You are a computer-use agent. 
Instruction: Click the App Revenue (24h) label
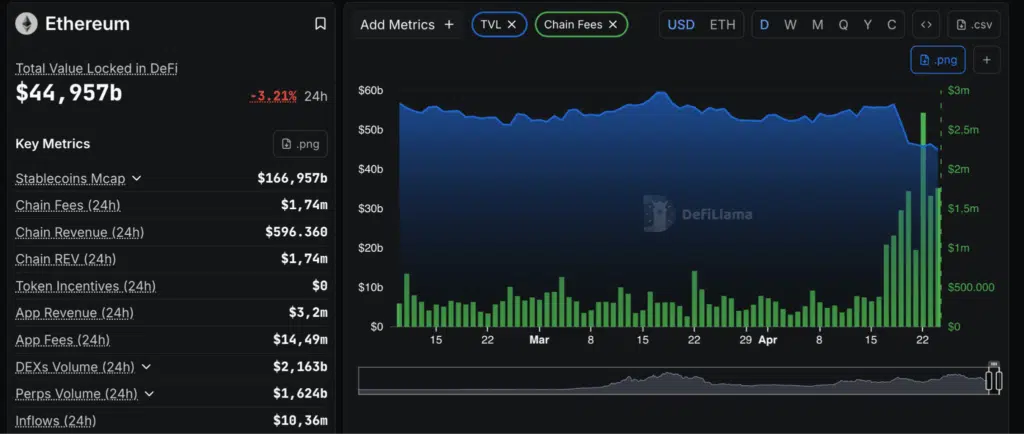[74, 313]
